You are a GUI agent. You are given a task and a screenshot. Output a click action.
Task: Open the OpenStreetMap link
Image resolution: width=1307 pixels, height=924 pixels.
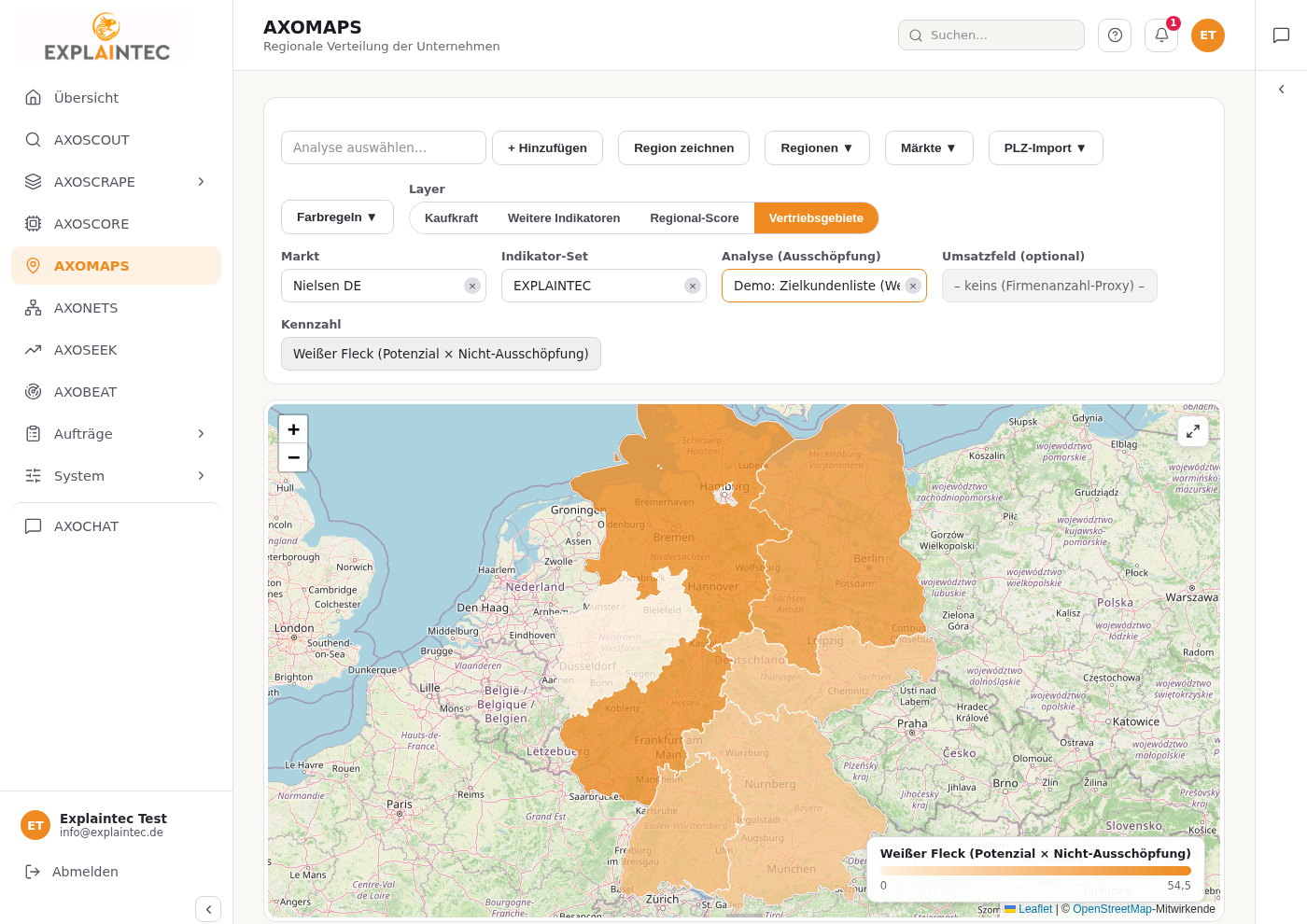click(x=1112, y=909)
